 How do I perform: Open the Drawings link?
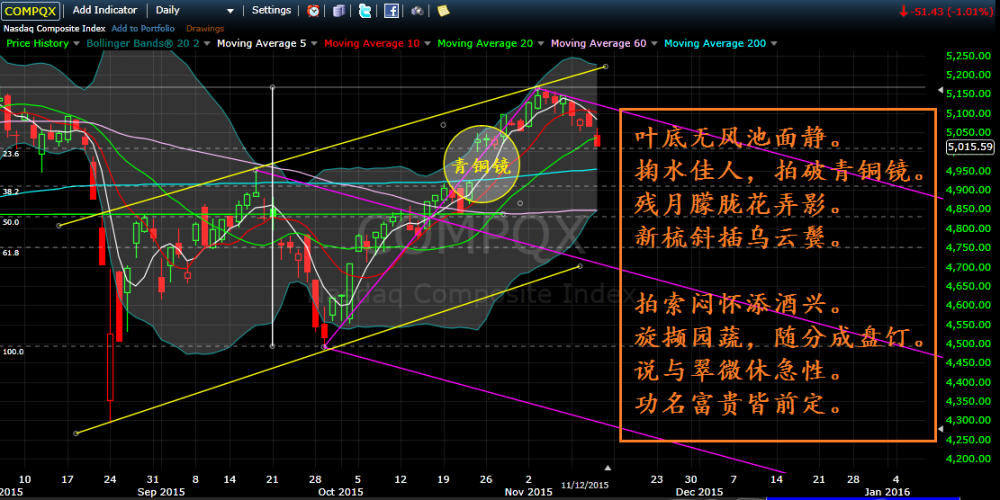pos(205,28)
